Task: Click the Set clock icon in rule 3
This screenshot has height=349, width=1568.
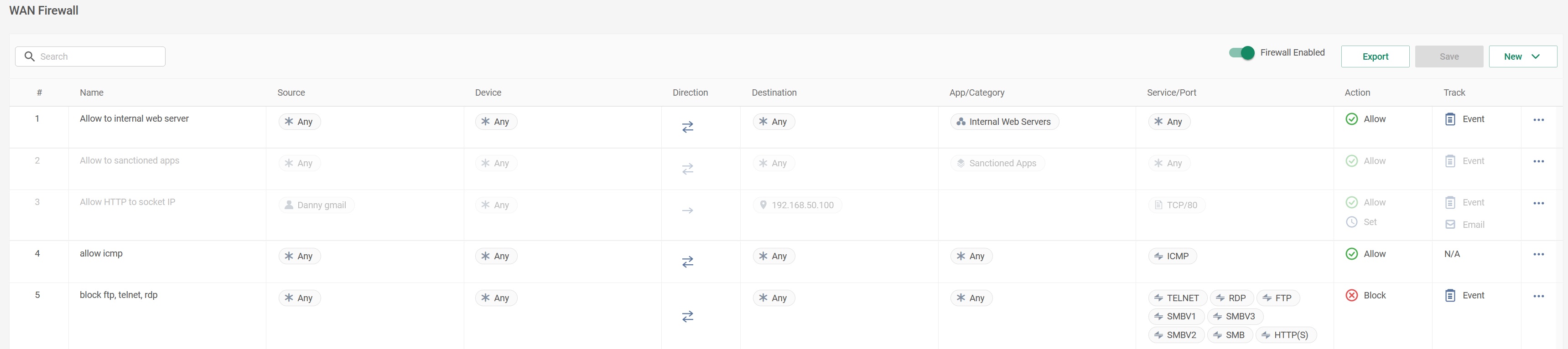Action: coord(1351,222)
